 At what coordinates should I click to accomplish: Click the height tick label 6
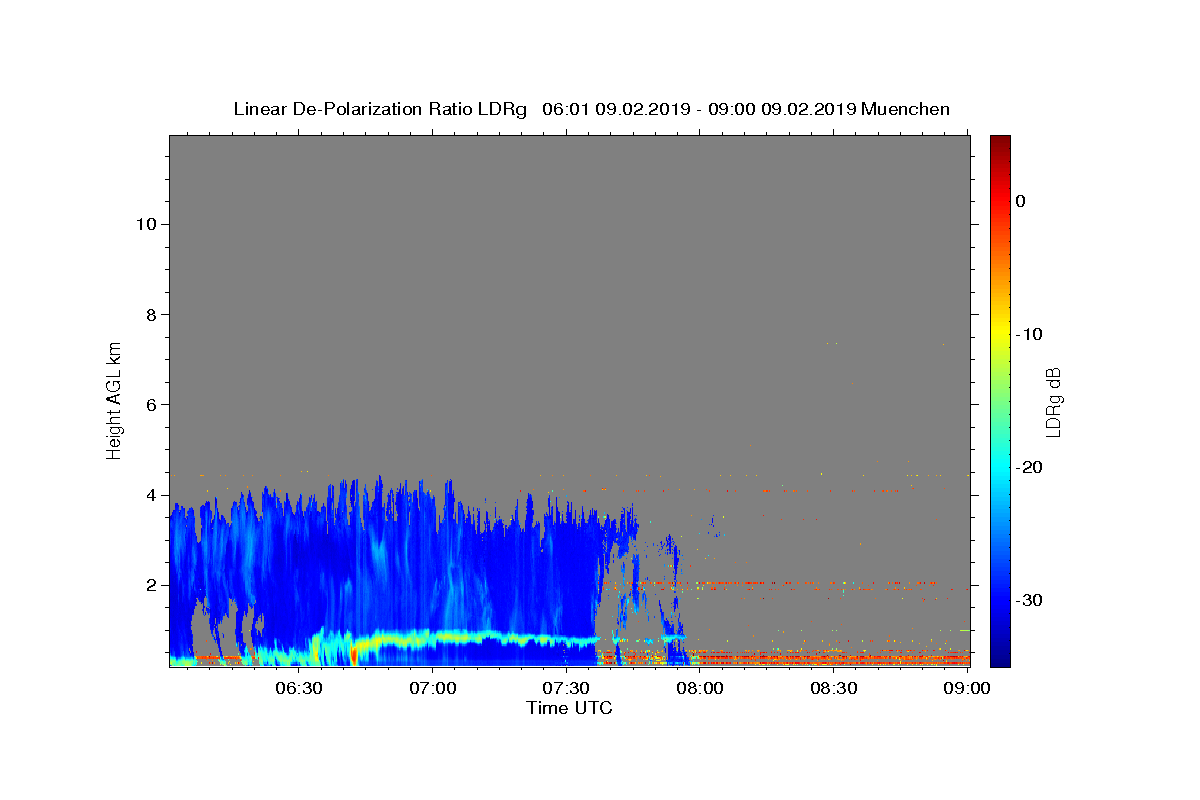coord(149,404)
